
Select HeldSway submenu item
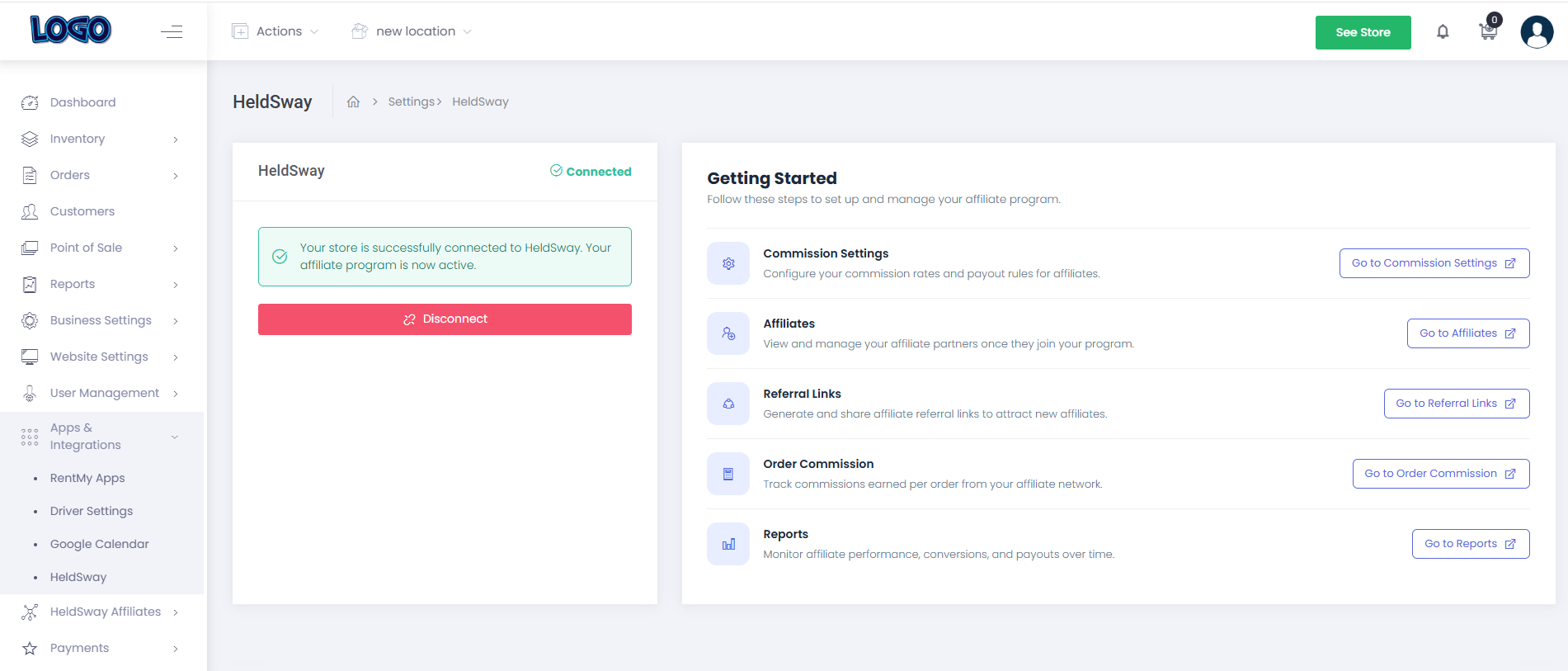(x=78, y=577)
